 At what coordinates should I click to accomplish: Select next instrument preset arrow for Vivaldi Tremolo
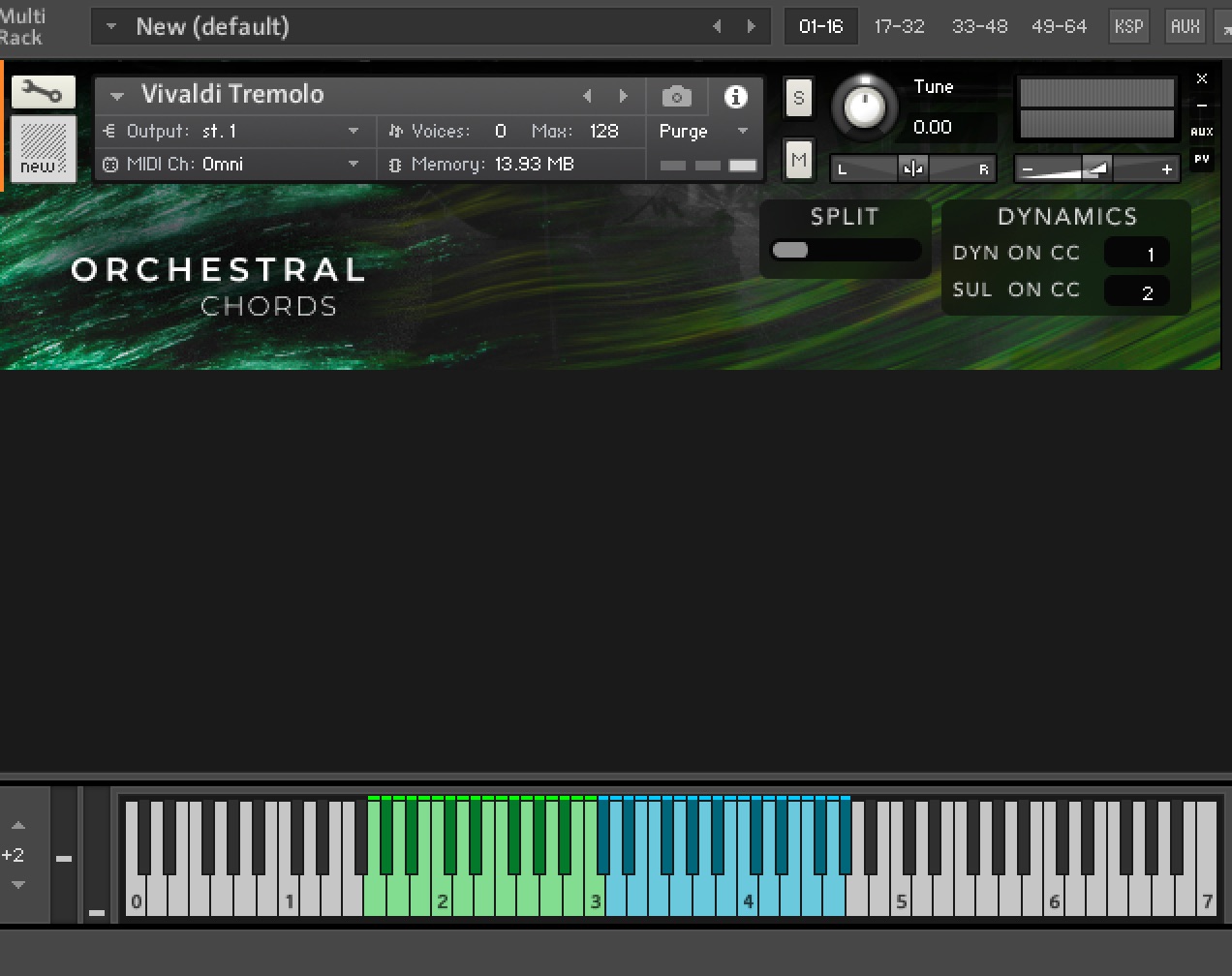[x=624, y=96]
